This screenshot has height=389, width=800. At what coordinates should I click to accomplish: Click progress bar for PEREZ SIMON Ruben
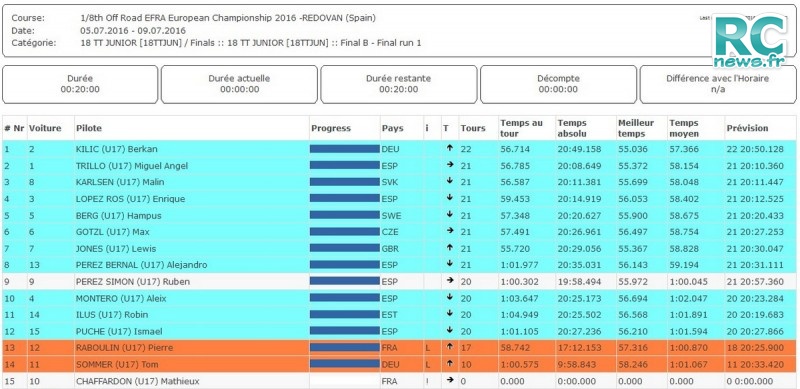[x=344, y=281]
